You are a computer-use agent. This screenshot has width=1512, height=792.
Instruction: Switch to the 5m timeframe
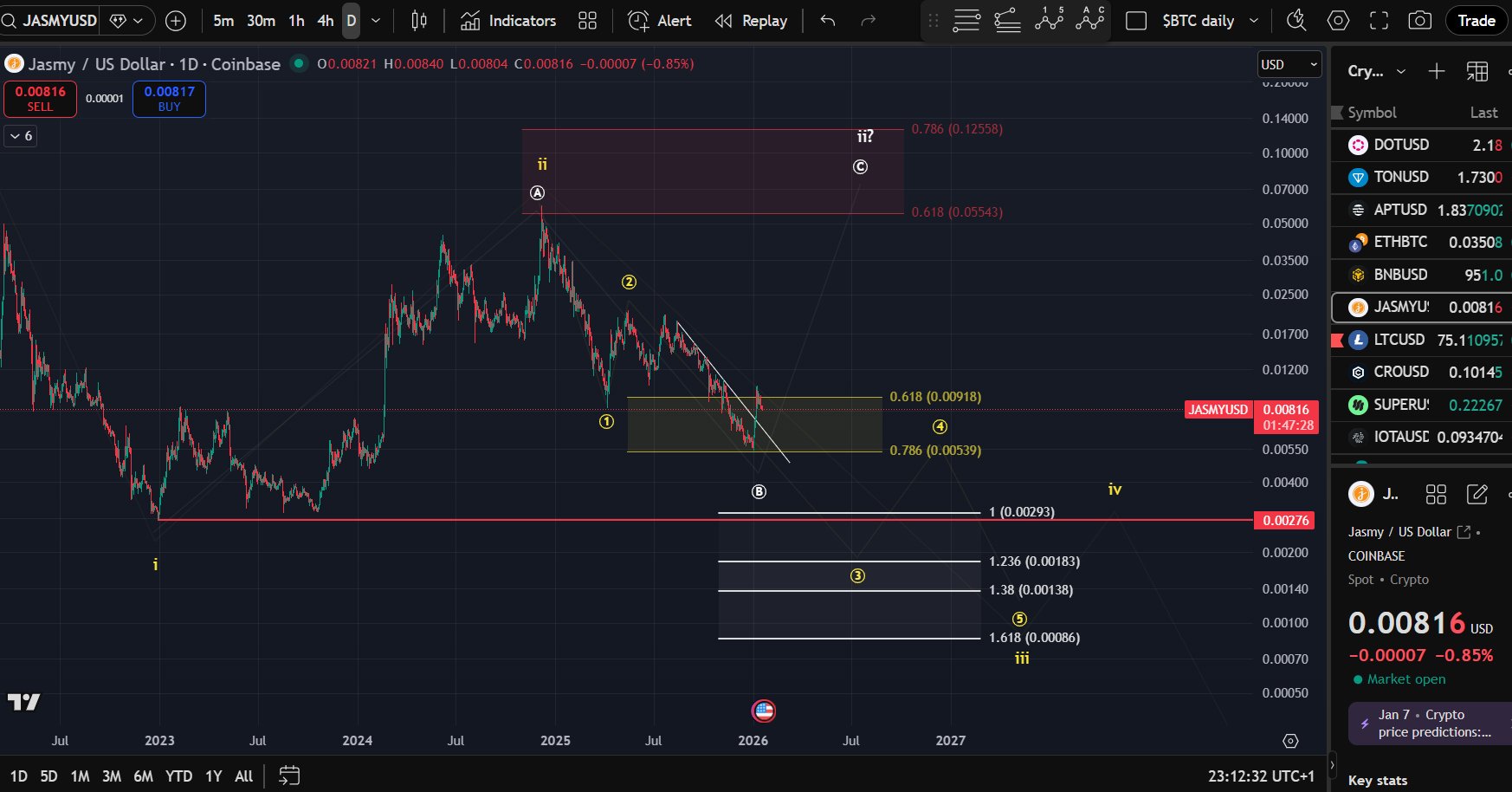click(x=223, y=21)
